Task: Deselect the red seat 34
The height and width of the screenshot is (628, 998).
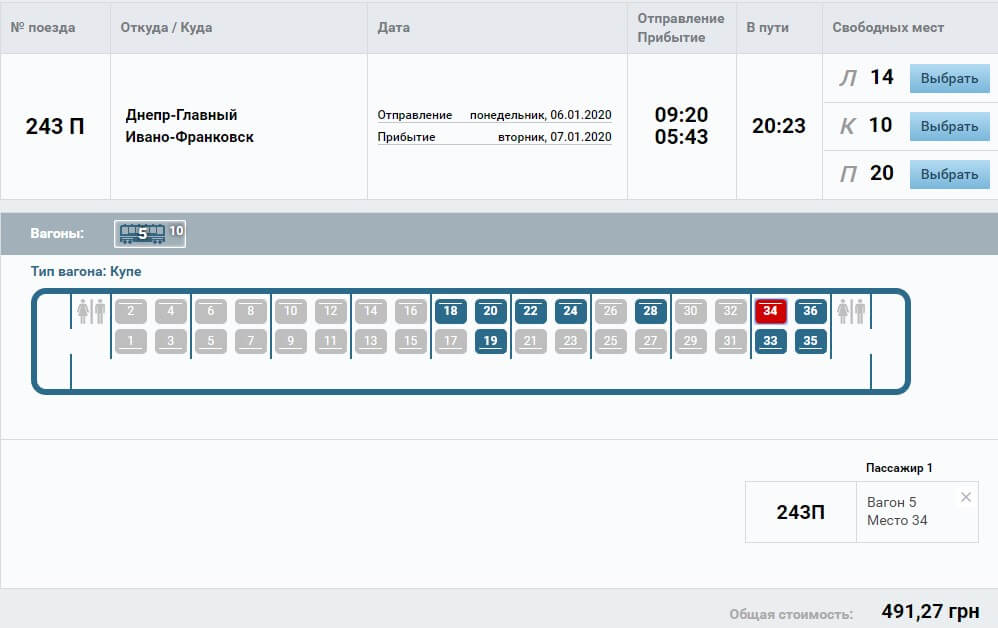Action: click(770, 311)
